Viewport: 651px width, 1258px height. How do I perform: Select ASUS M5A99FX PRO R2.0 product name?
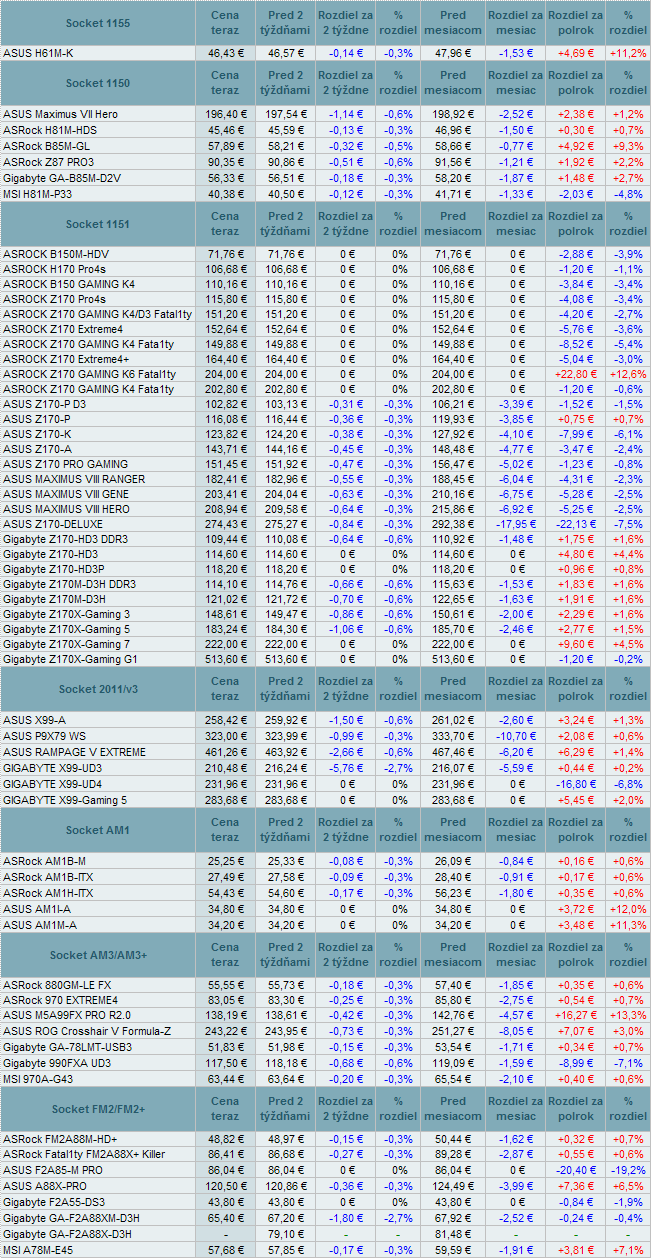tap(67, 1015)
